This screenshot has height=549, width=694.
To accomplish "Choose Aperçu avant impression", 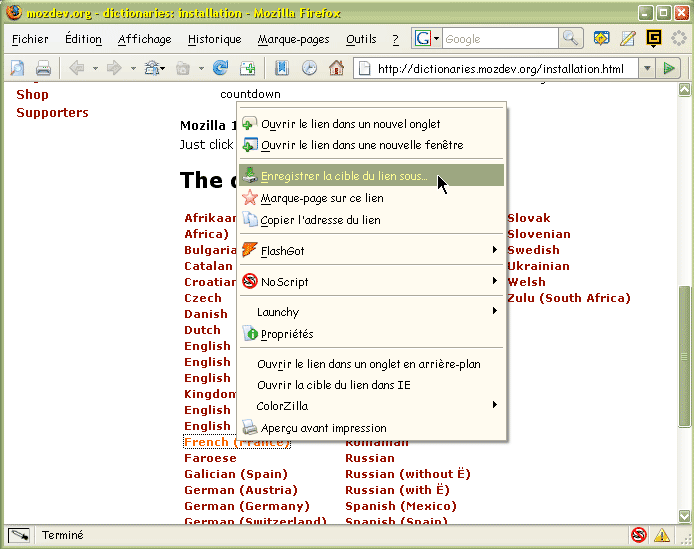I will [x=371, y=428].
